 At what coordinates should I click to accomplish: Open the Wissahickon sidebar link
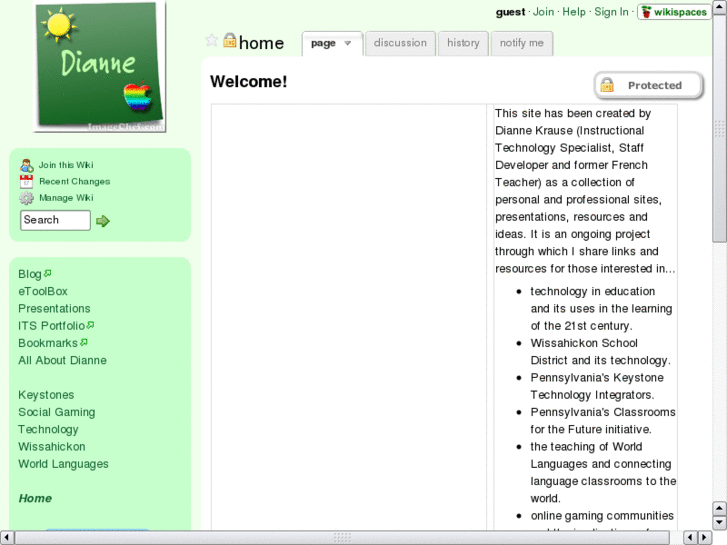click(51, 447)
